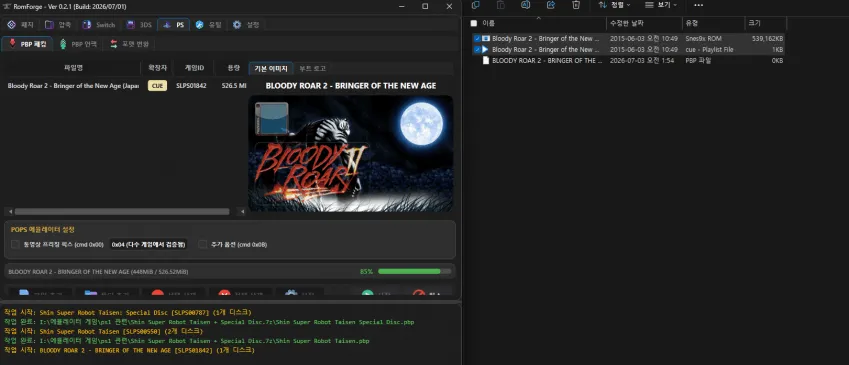Image resolution: width=849 pixels, height=365 pixels.
Task: Open the 정렬 sort dropdown in Explorer
Action: pos(615,5)
